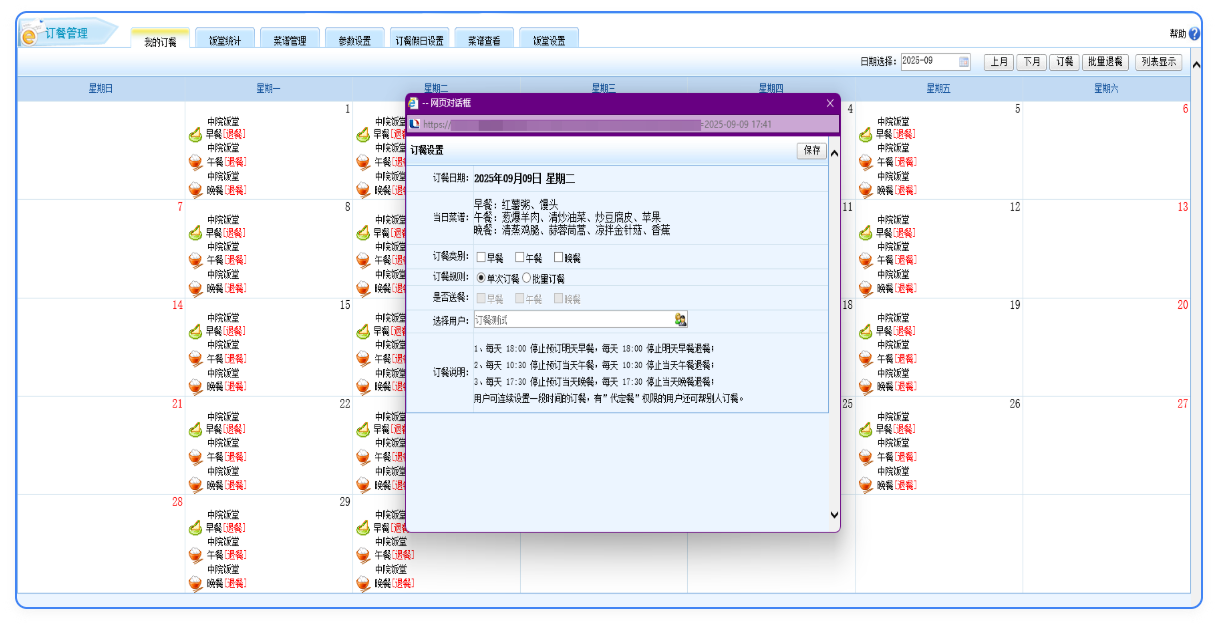Viewport: 1218px width, 628px height.
Task: Click the lunch bowl icon on Friday the 5th
Action: click(x=866, y=162)
